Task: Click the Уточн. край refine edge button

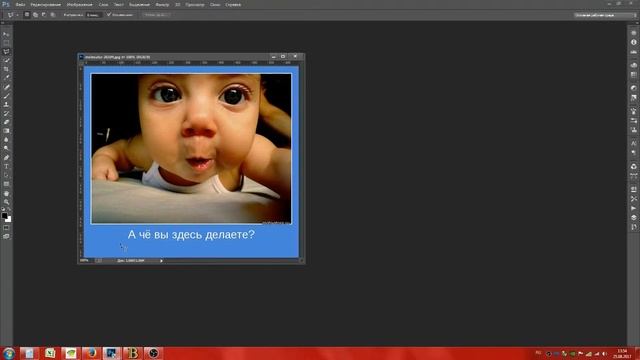Action: point(156,15)
